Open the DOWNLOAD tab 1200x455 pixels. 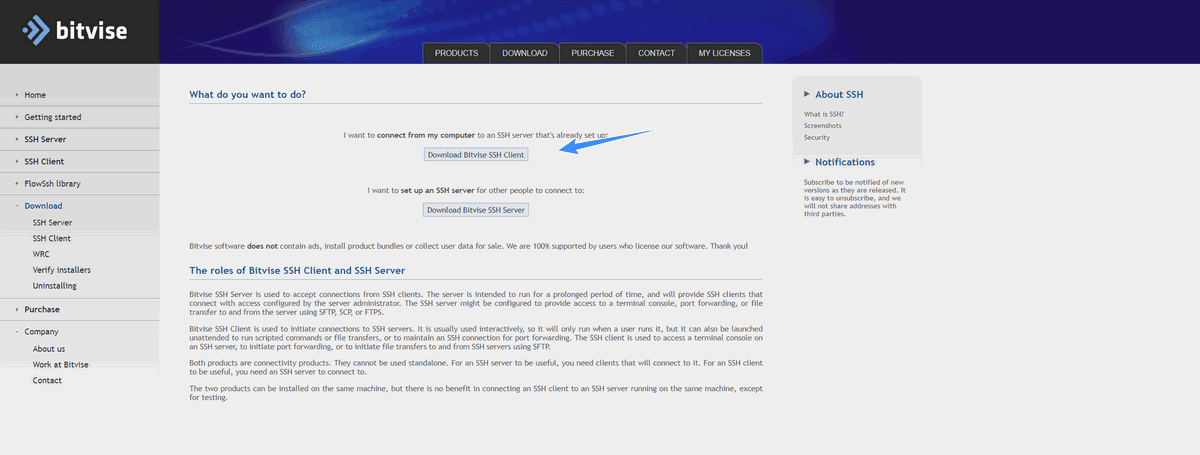[524, 53]
